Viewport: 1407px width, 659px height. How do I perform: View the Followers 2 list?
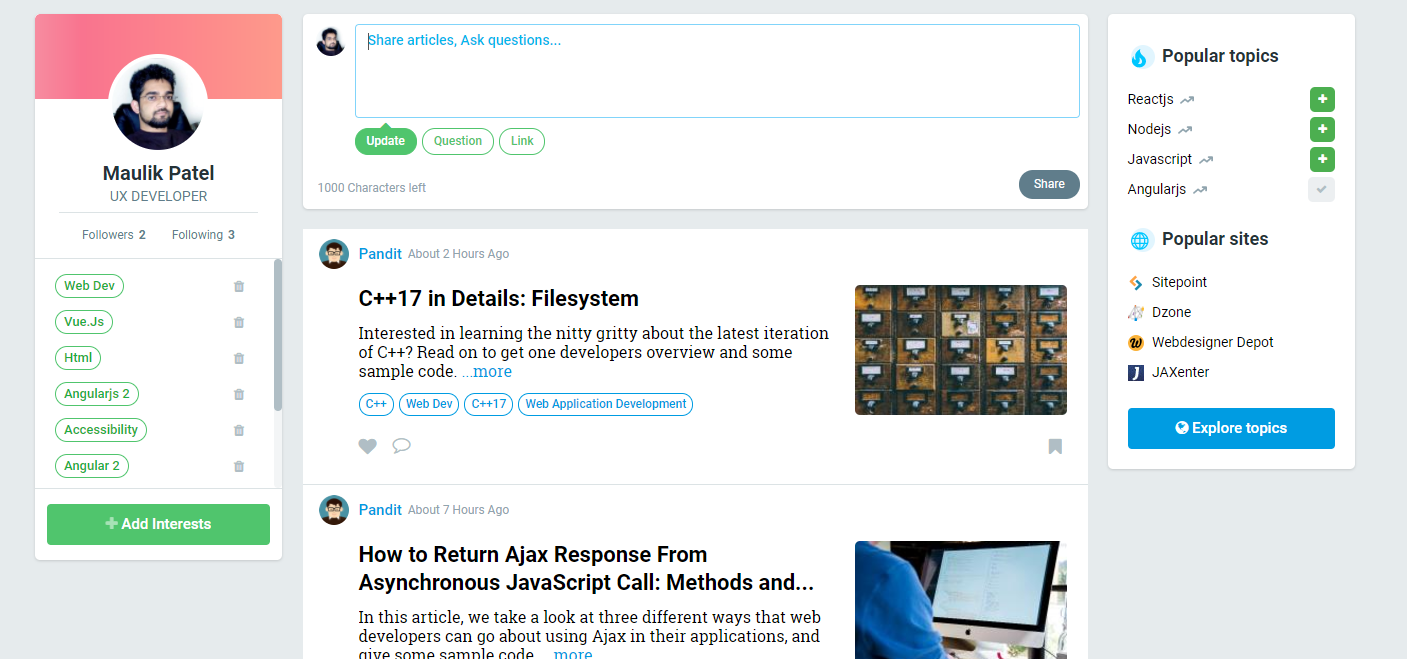(114, 235)
